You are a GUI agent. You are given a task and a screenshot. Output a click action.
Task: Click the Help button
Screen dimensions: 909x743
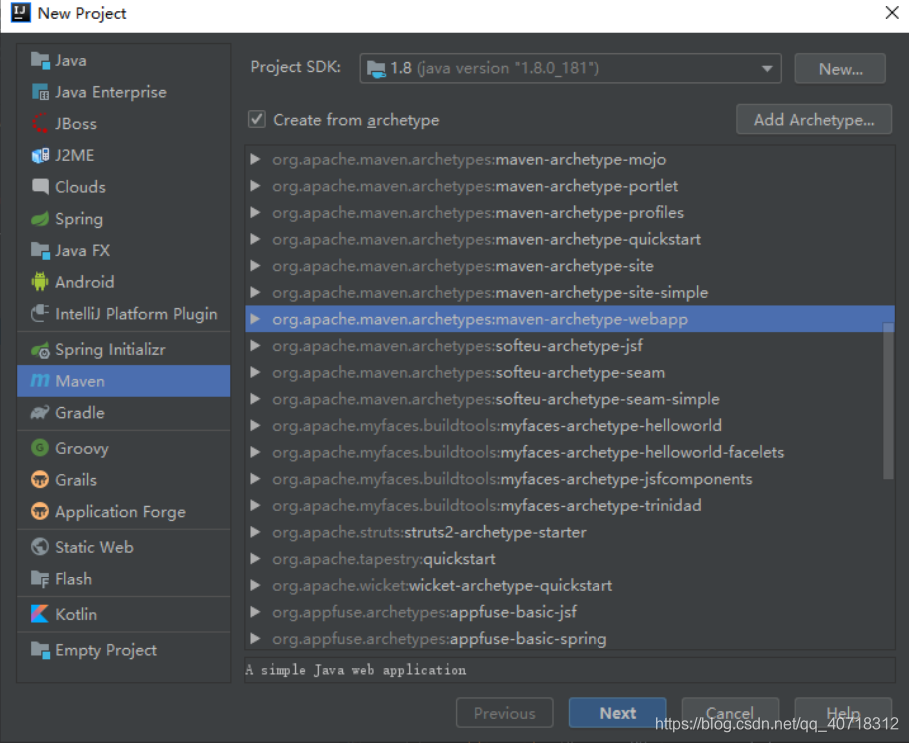tap(843, 713)
